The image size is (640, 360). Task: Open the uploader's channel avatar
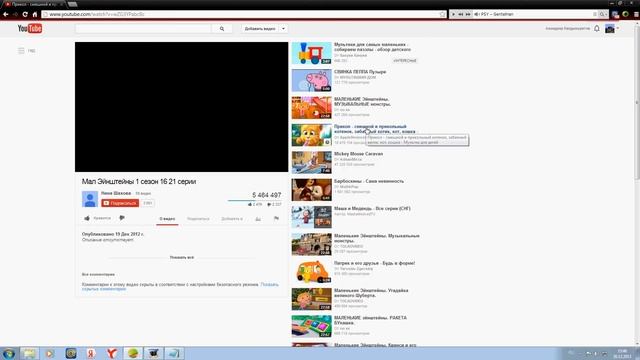(90, 199)
